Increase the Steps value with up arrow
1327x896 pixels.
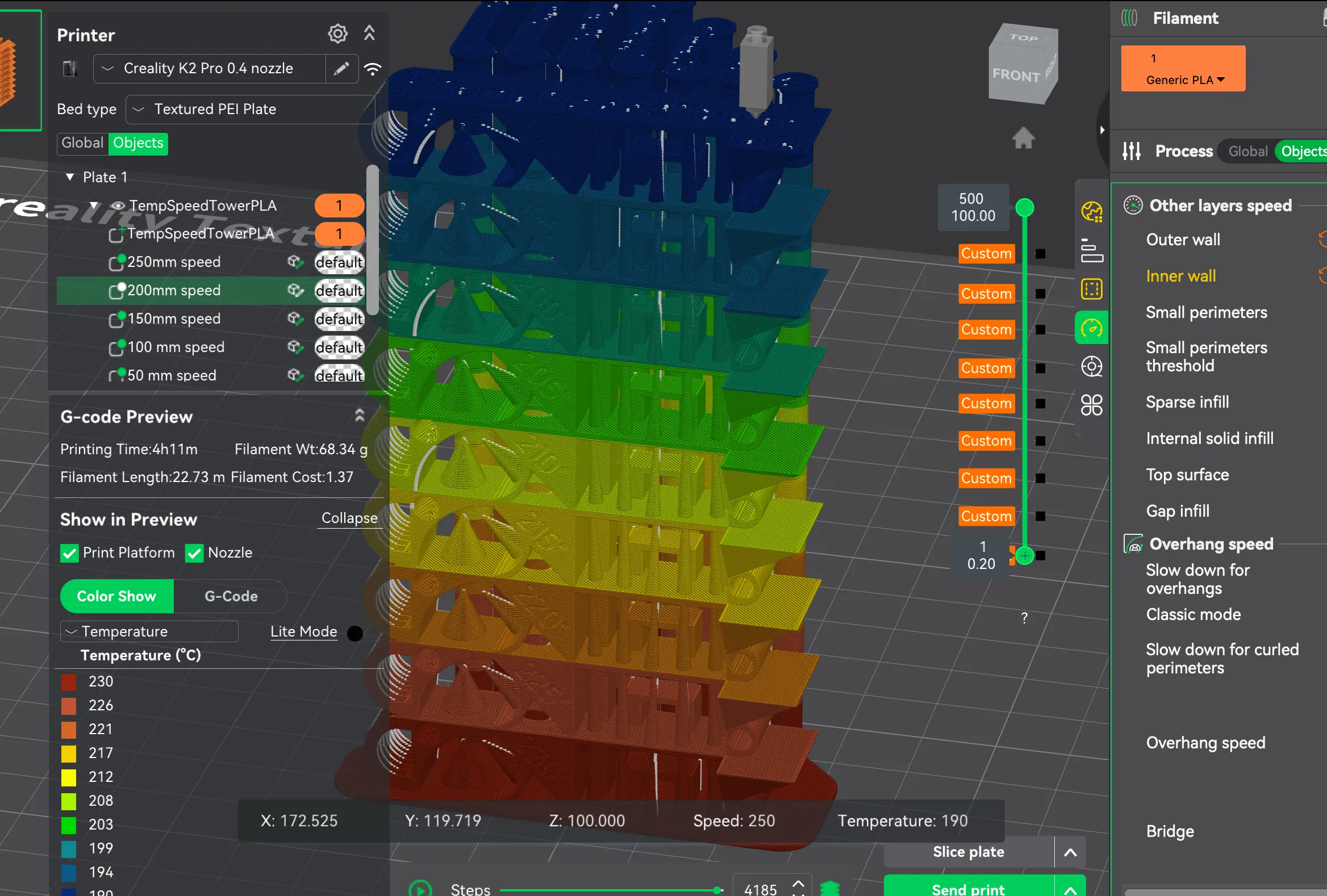point(798,884)
